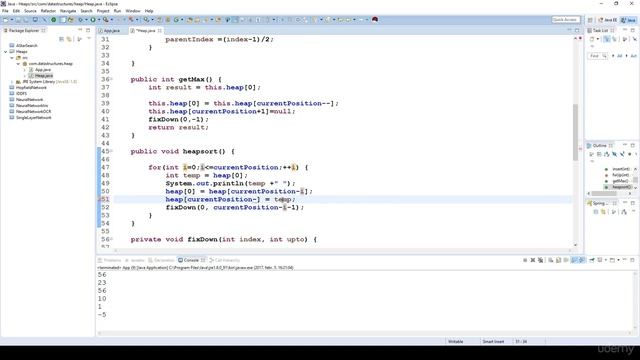The height and width of the screenshot is (360, 640).
Task: Click the editor vertical scrollbar thumb
Action: (576, 132)
